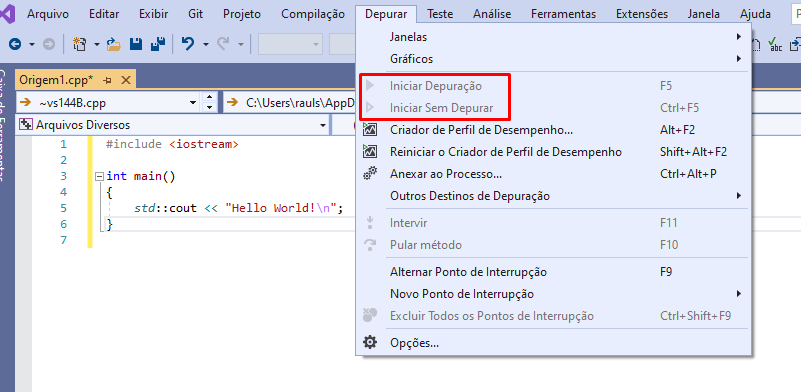
Task: Open the Ferramentas menu
Action: click(x=563, y=14)
